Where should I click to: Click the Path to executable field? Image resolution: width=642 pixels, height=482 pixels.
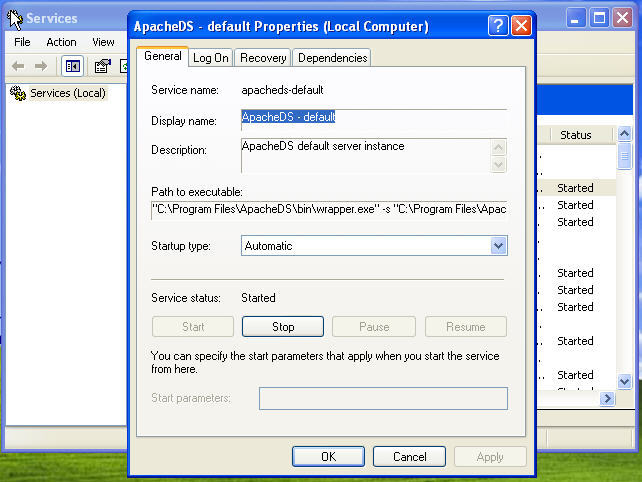click(329, 210)
